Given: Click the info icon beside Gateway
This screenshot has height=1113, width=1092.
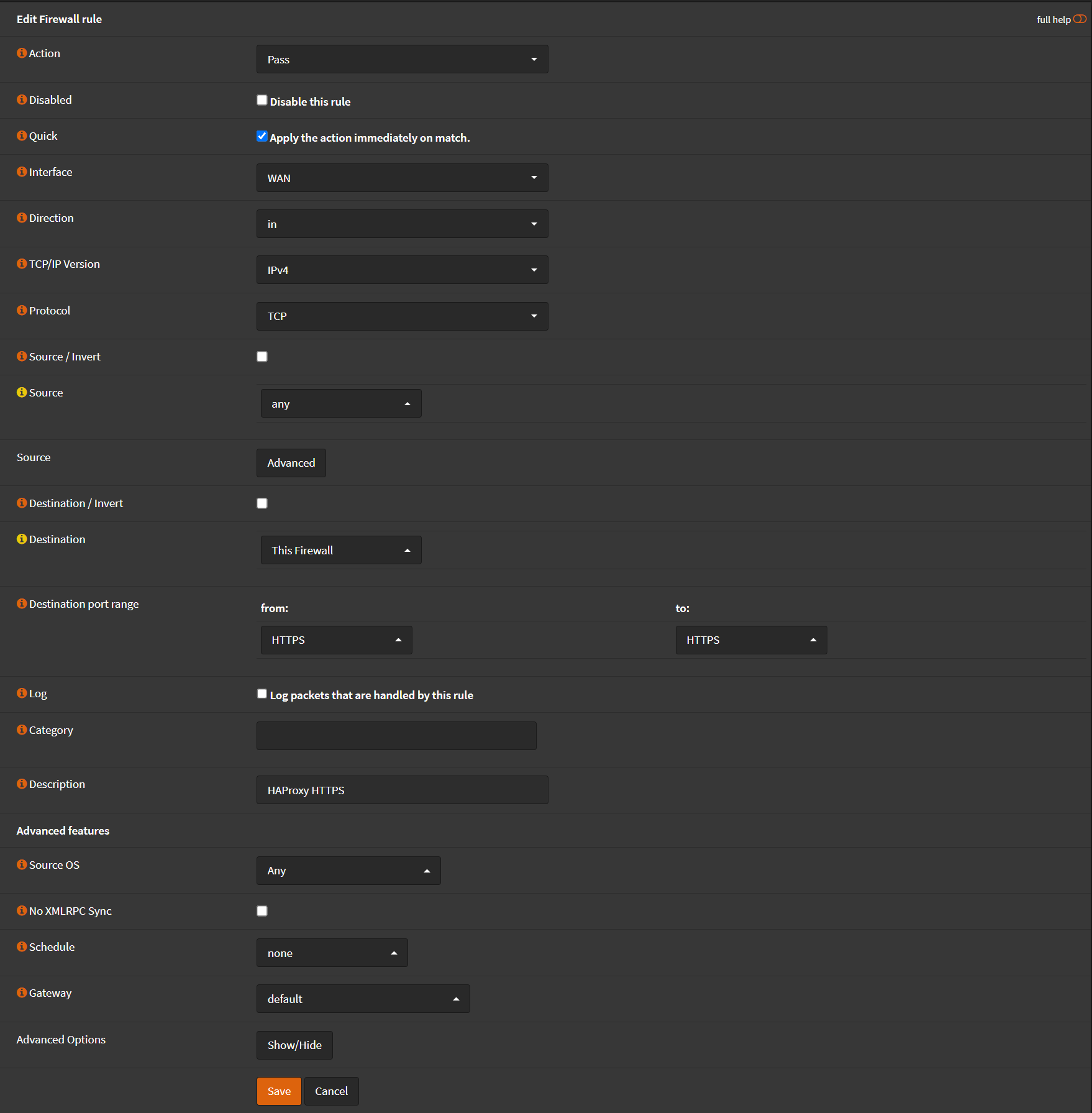Looking at the screenshot, I should pyautogui.click(x=22, y=993).
